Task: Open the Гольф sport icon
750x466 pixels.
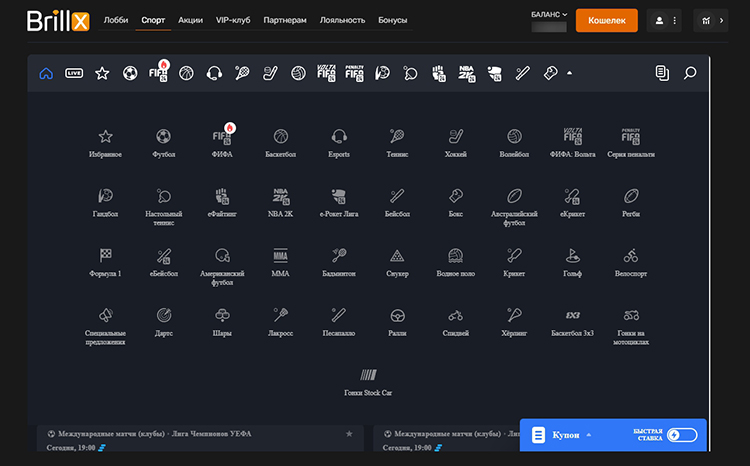Action: point(572,260)
